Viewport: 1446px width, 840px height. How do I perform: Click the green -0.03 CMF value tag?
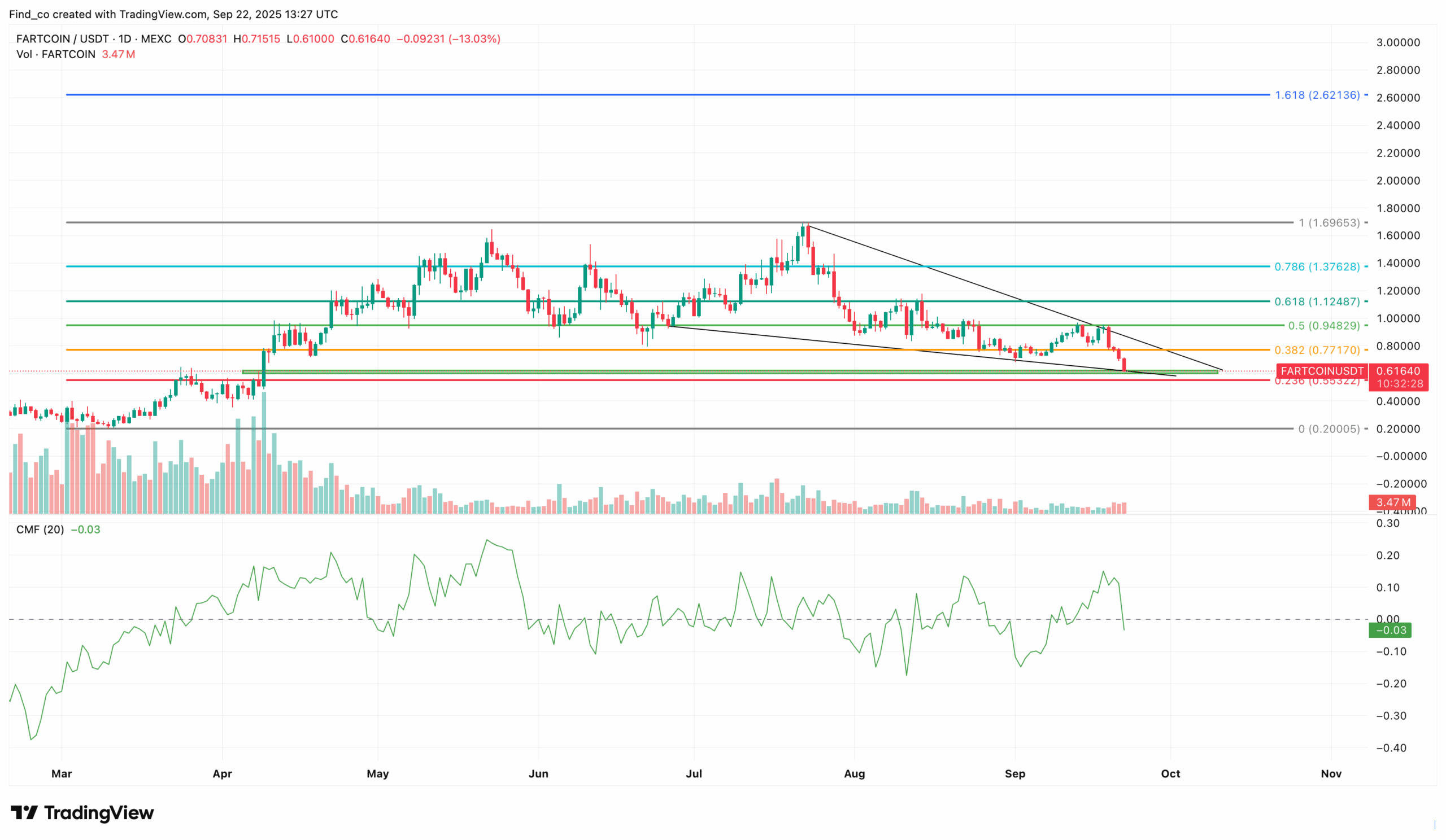click(1391, 630)
